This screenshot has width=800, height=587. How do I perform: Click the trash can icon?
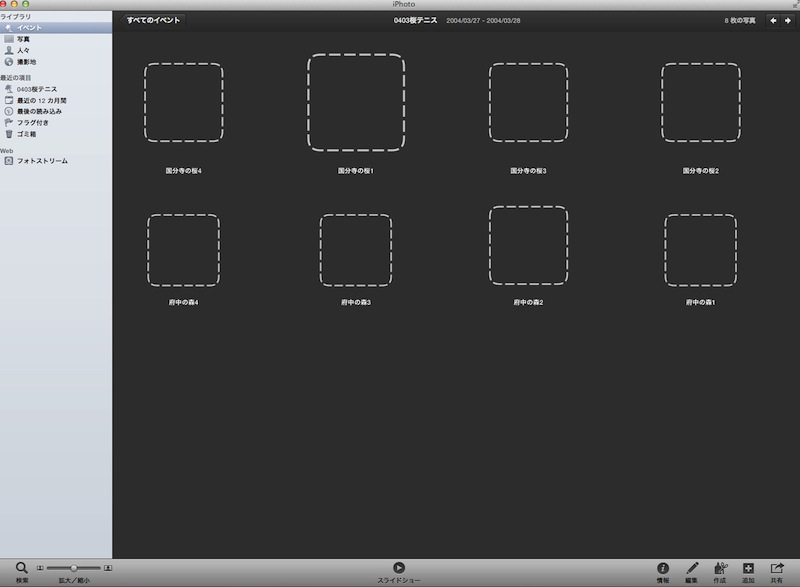(9, 134)
